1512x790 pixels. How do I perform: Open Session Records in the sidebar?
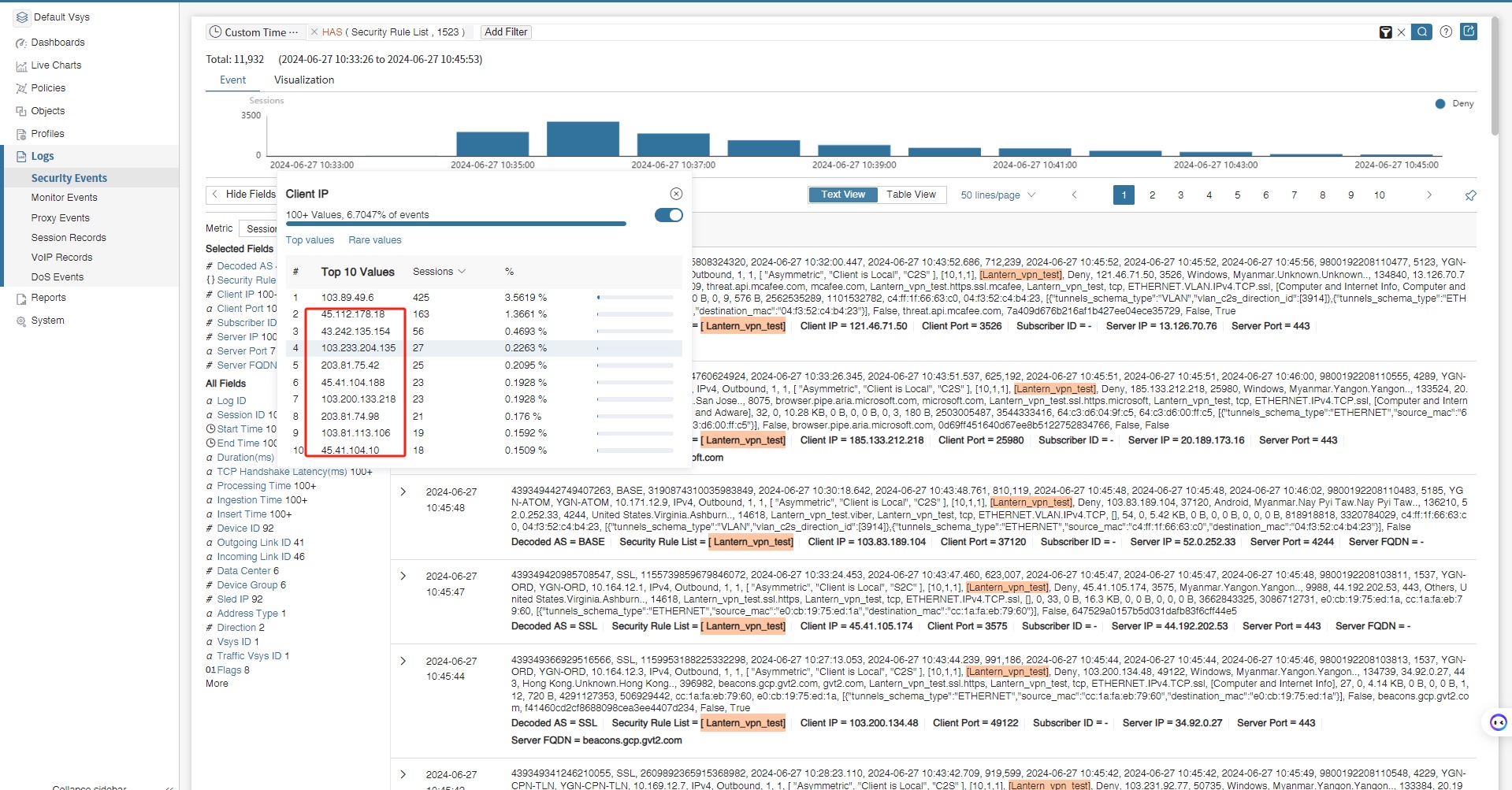(69, 238)
